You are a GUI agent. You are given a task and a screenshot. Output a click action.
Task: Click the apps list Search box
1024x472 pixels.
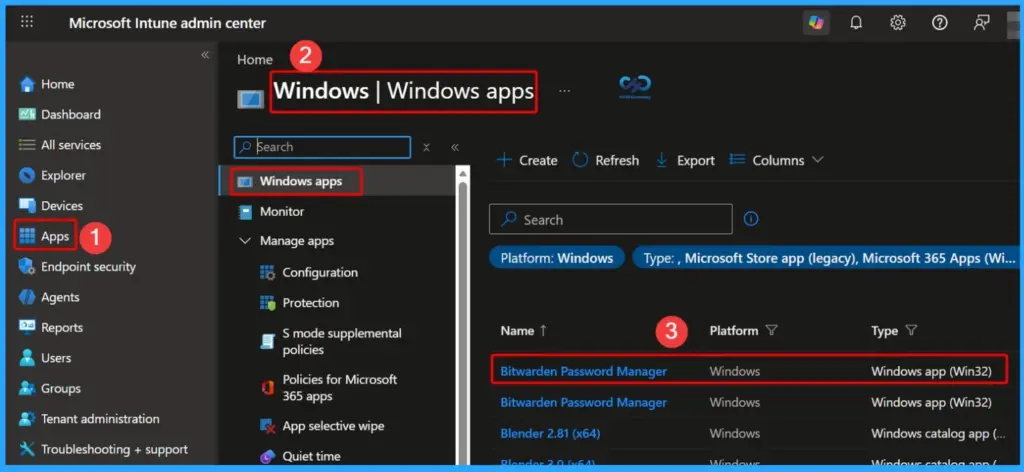611,219
